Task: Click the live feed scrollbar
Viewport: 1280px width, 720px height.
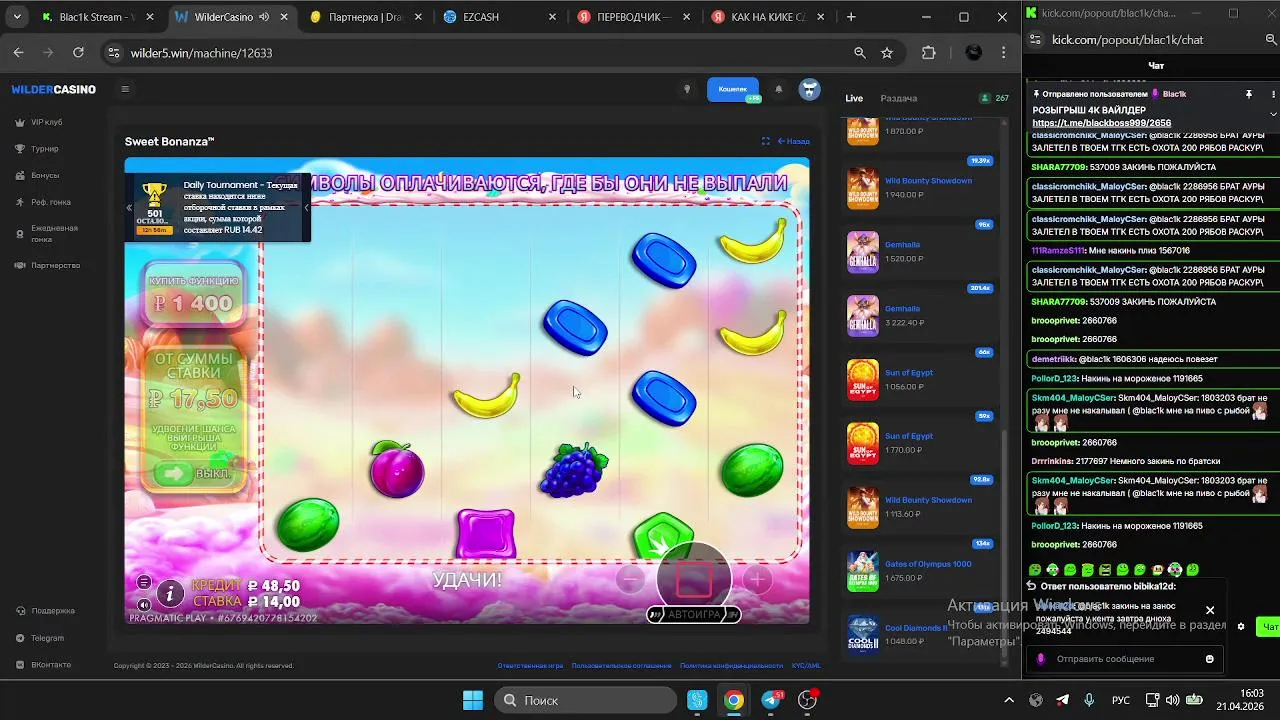Action: pyautogui.click(x=1006, y=545)
